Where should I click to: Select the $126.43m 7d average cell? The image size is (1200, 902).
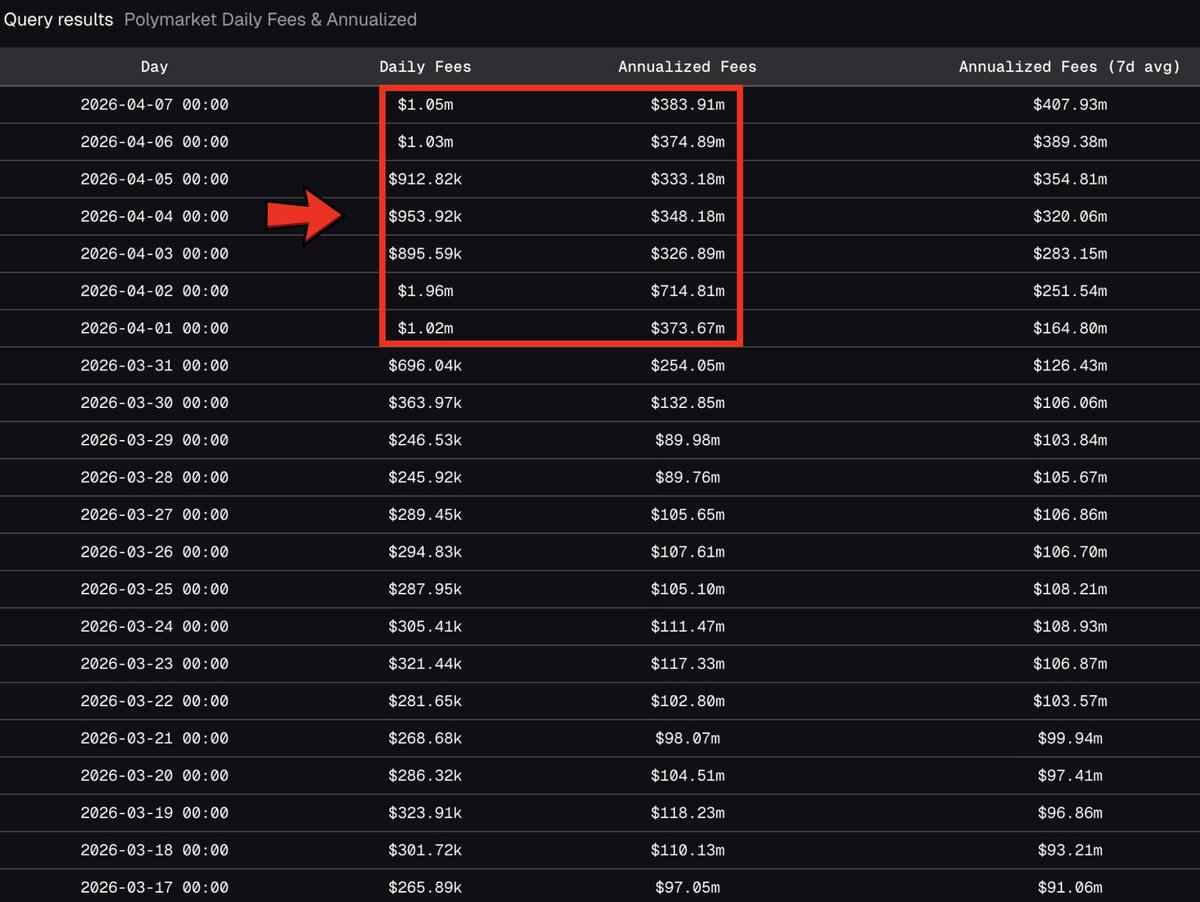[1070, 366]
